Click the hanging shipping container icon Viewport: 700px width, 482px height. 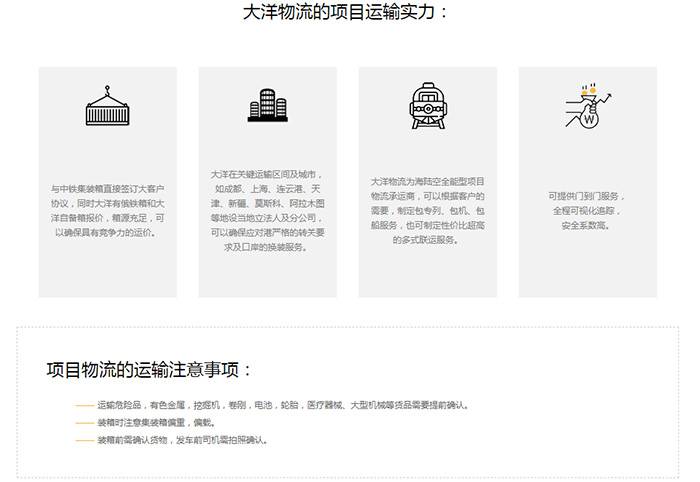[108, 106]
